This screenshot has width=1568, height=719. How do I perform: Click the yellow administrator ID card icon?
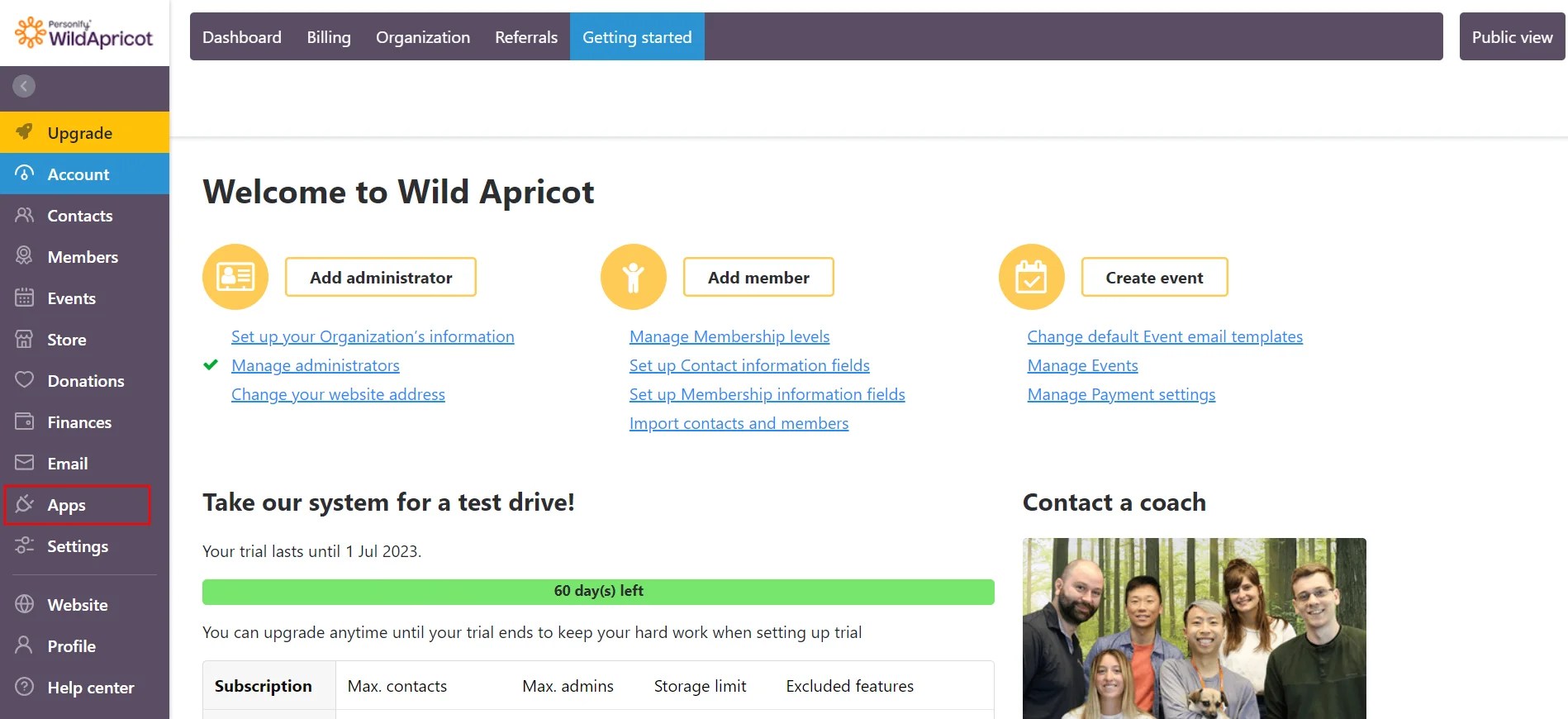[x=235, y=277]
